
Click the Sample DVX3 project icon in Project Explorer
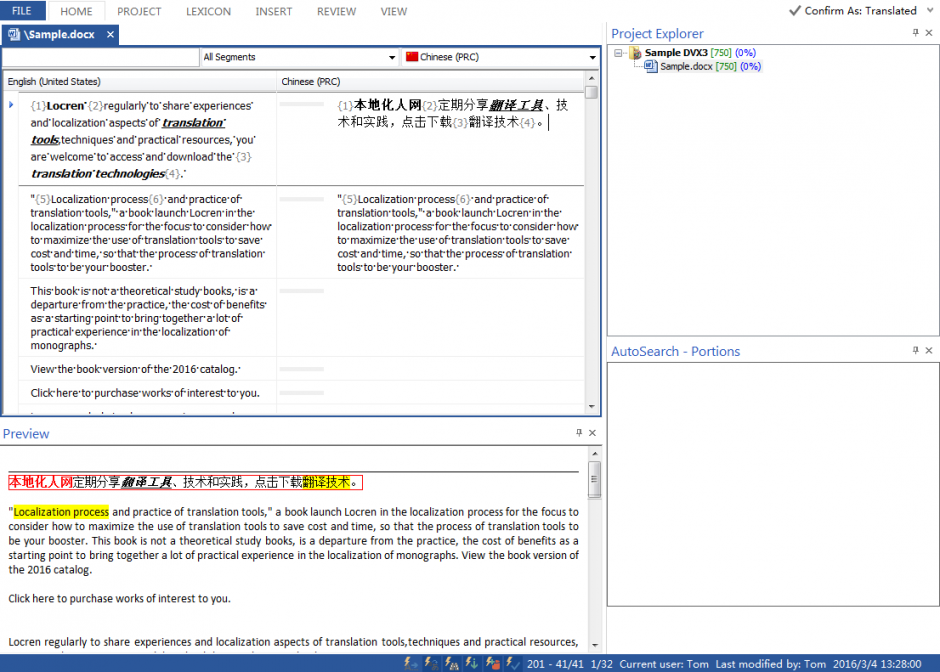(x=637, y=53)
